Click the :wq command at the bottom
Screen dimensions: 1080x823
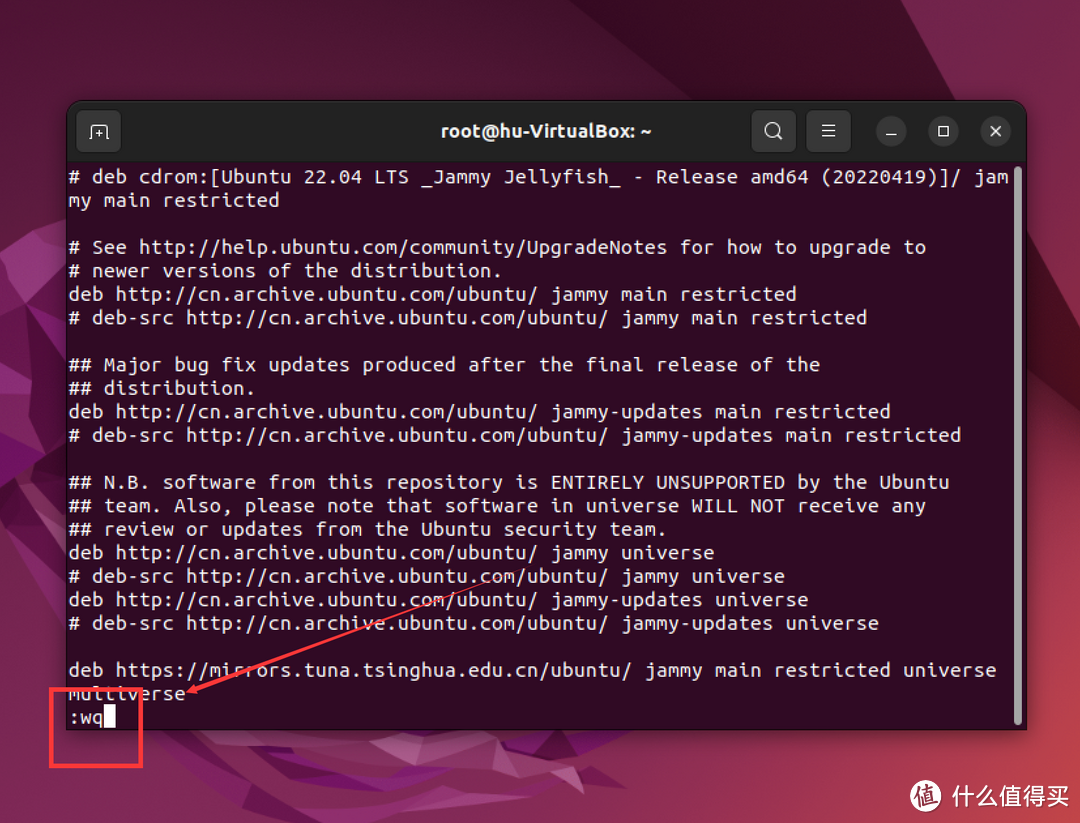pos(86,717)
